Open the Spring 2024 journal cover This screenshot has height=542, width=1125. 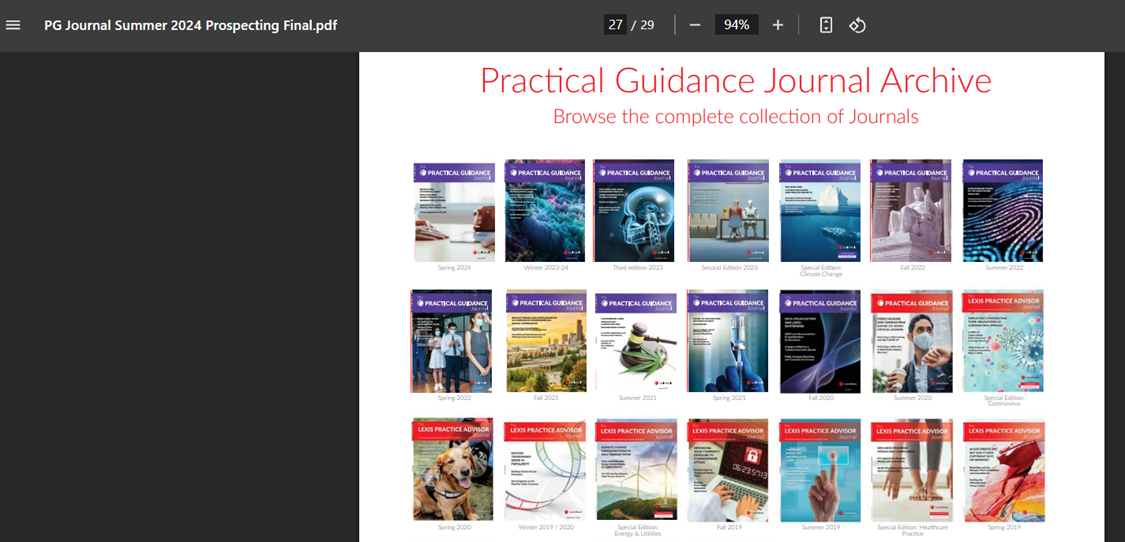point(454,212)
